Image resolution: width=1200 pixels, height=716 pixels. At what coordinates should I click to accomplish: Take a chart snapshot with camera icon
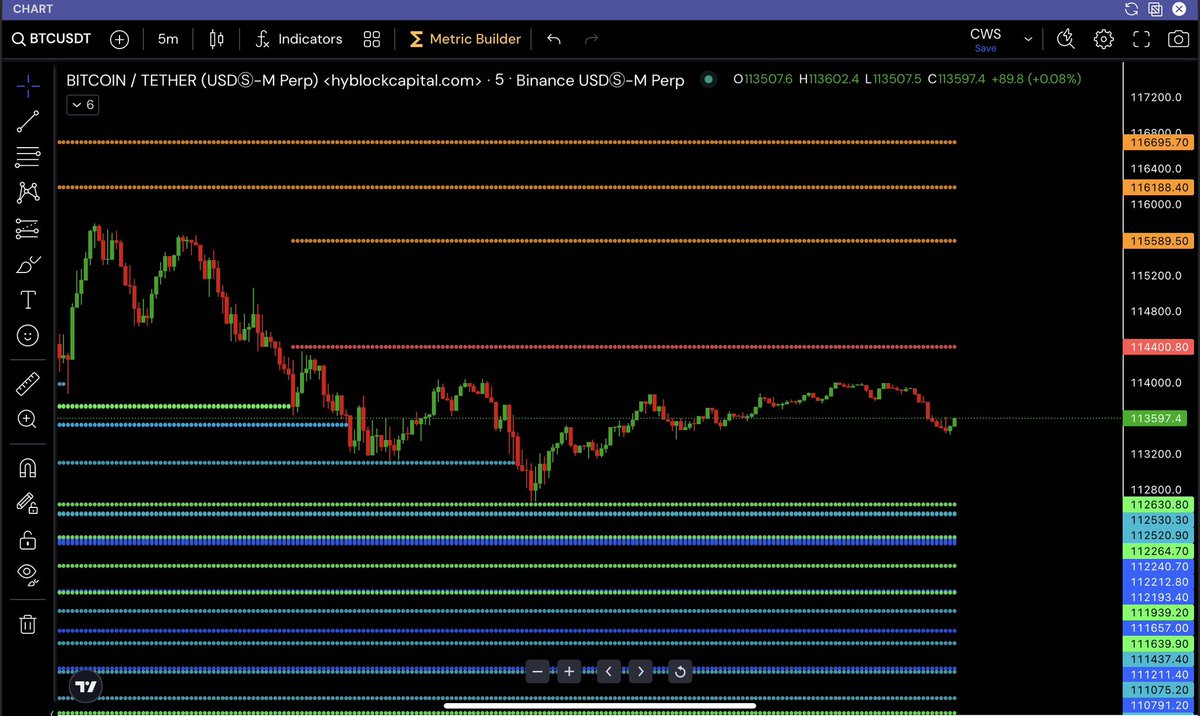point(1179,39)
